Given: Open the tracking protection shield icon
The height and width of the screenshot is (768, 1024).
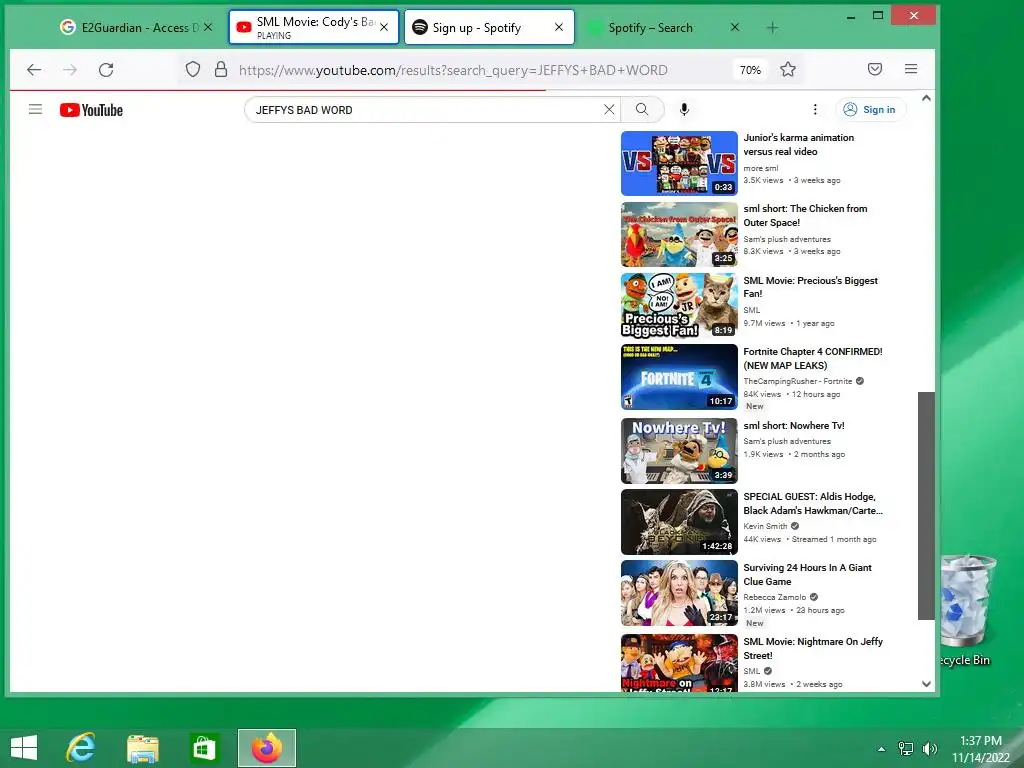Looking at the screenshot, I should coord(193,69).
